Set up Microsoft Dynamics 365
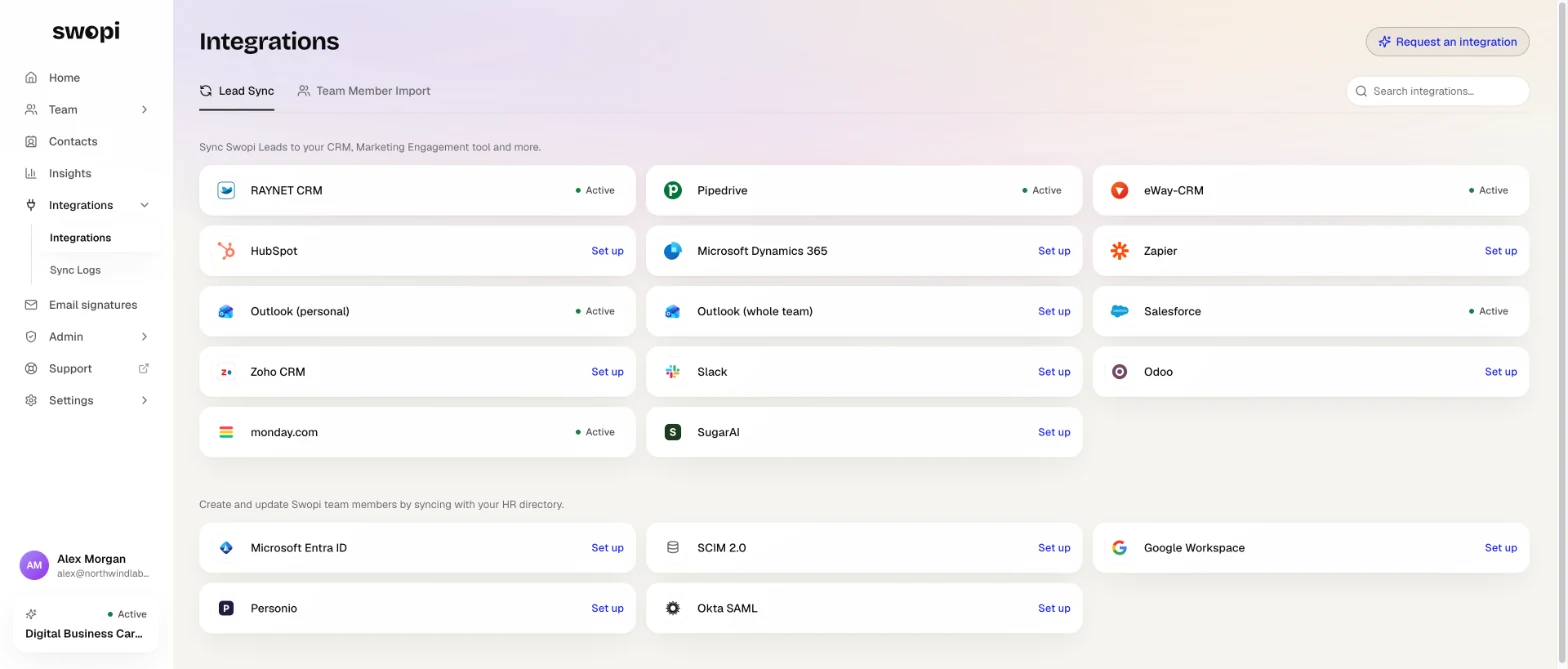The height and width of the screenshot is (669, 1568). 1054,251
